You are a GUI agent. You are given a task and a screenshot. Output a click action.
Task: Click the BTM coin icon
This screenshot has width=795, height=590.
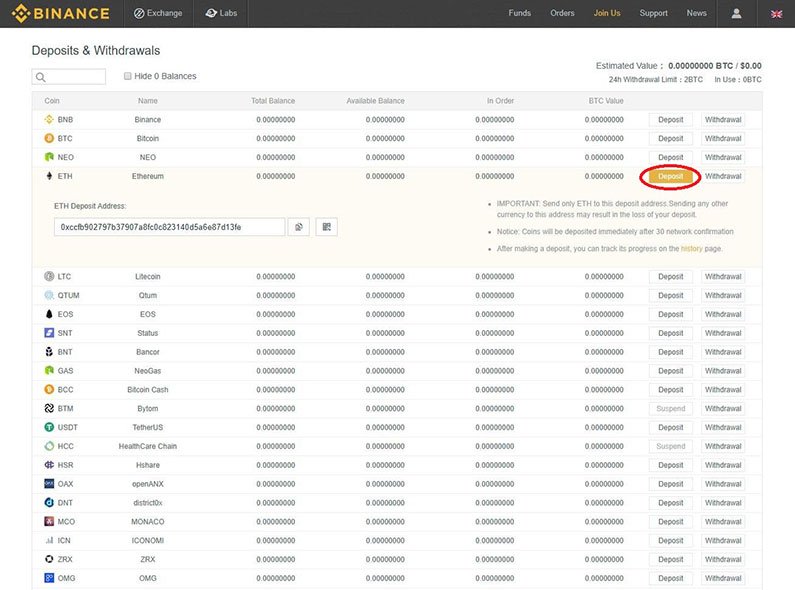49,408
